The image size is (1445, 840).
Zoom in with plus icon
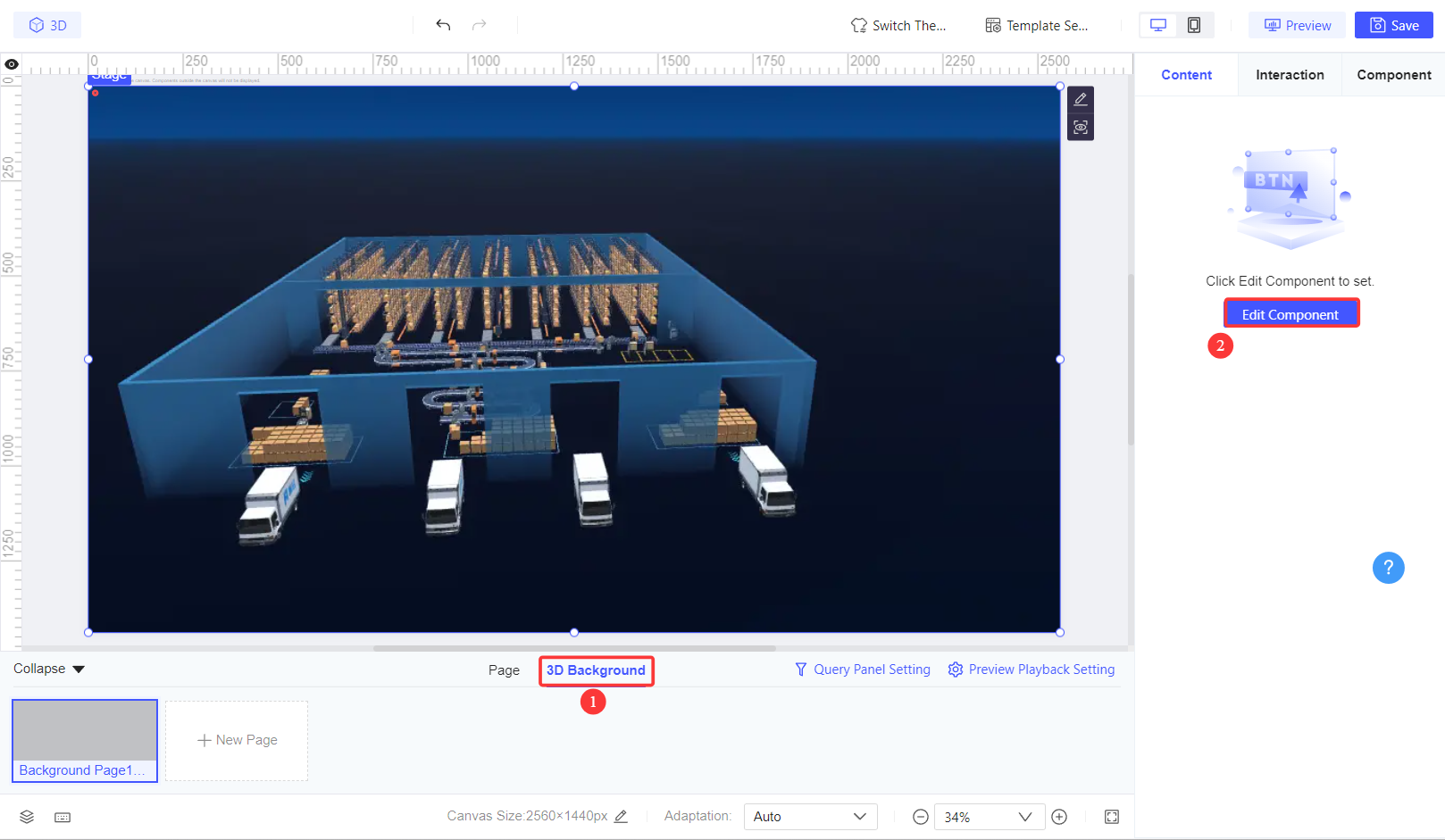[x=1059, y=817]
